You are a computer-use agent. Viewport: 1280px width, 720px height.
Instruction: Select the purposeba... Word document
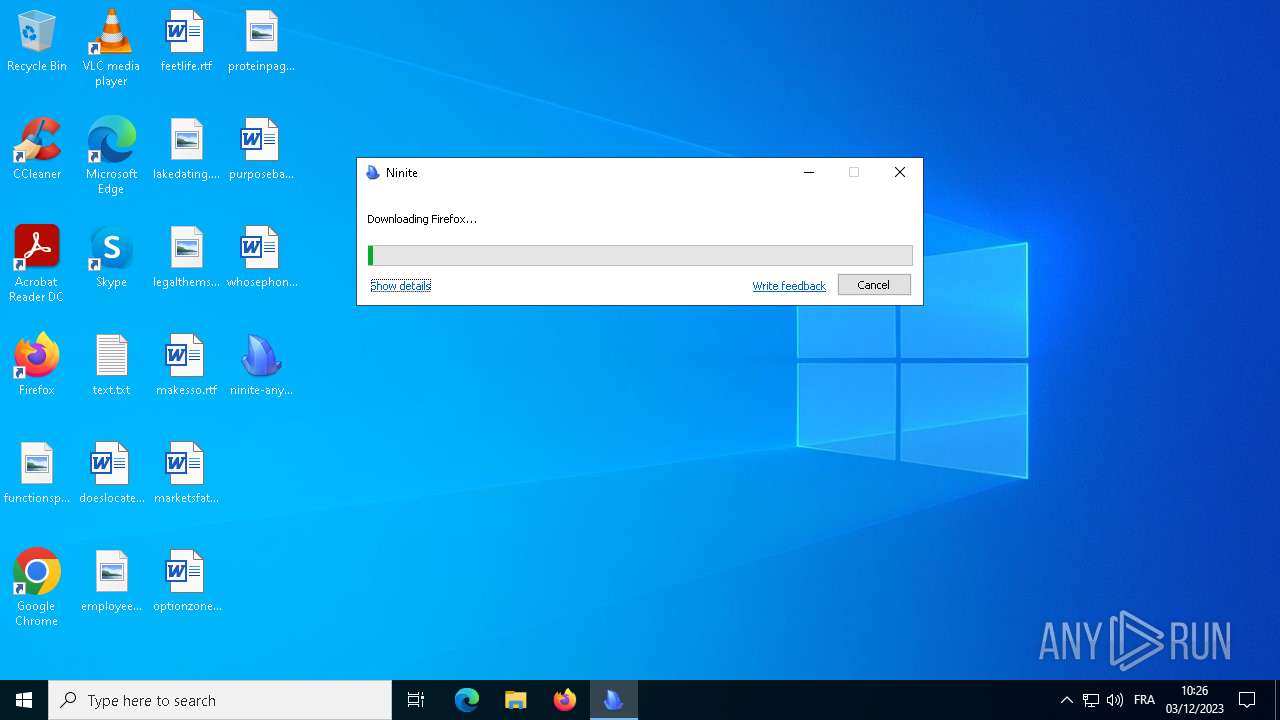[x=261, y=149]
